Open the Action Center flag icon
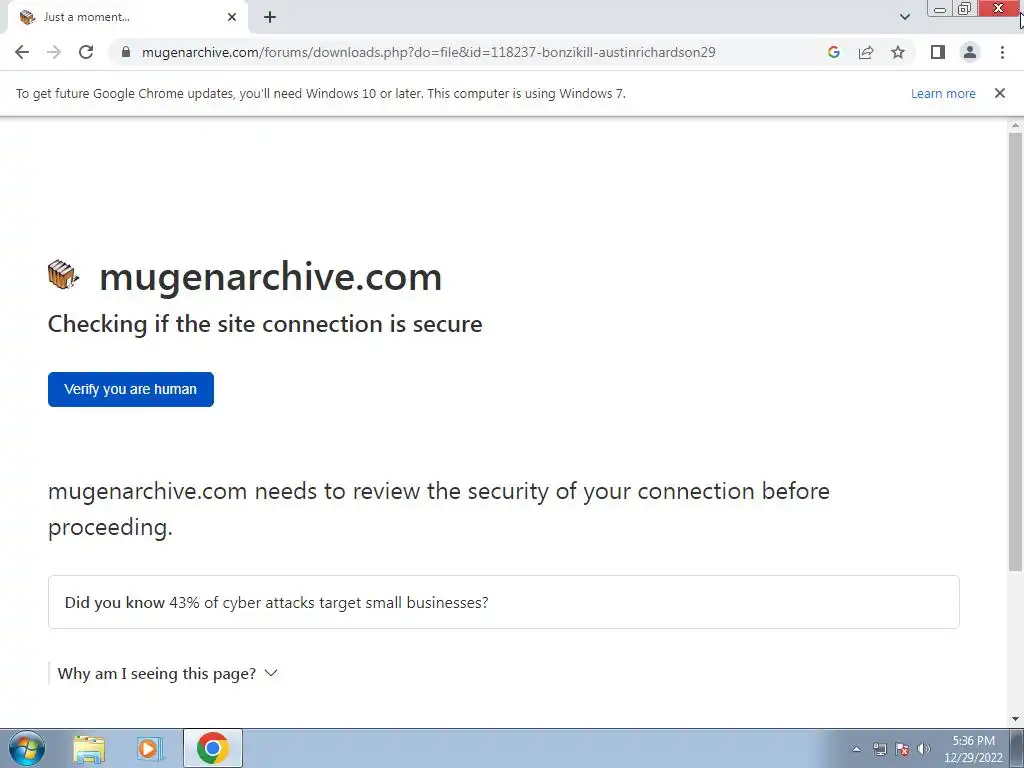This screenshot has height=768, width=1024. pyautogui.click(x=902, y=749)
